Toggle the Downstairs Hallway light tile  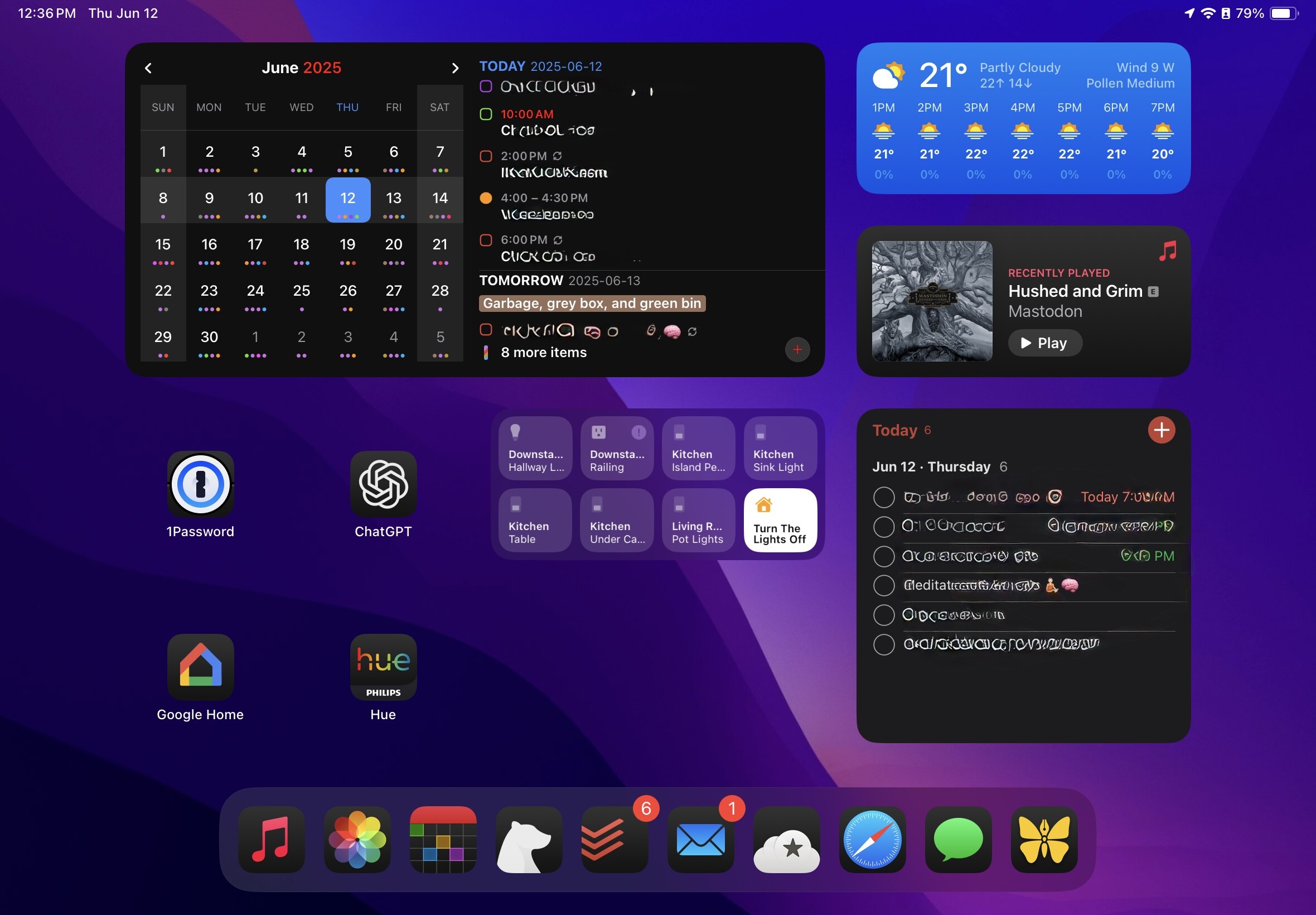[535, 449]
